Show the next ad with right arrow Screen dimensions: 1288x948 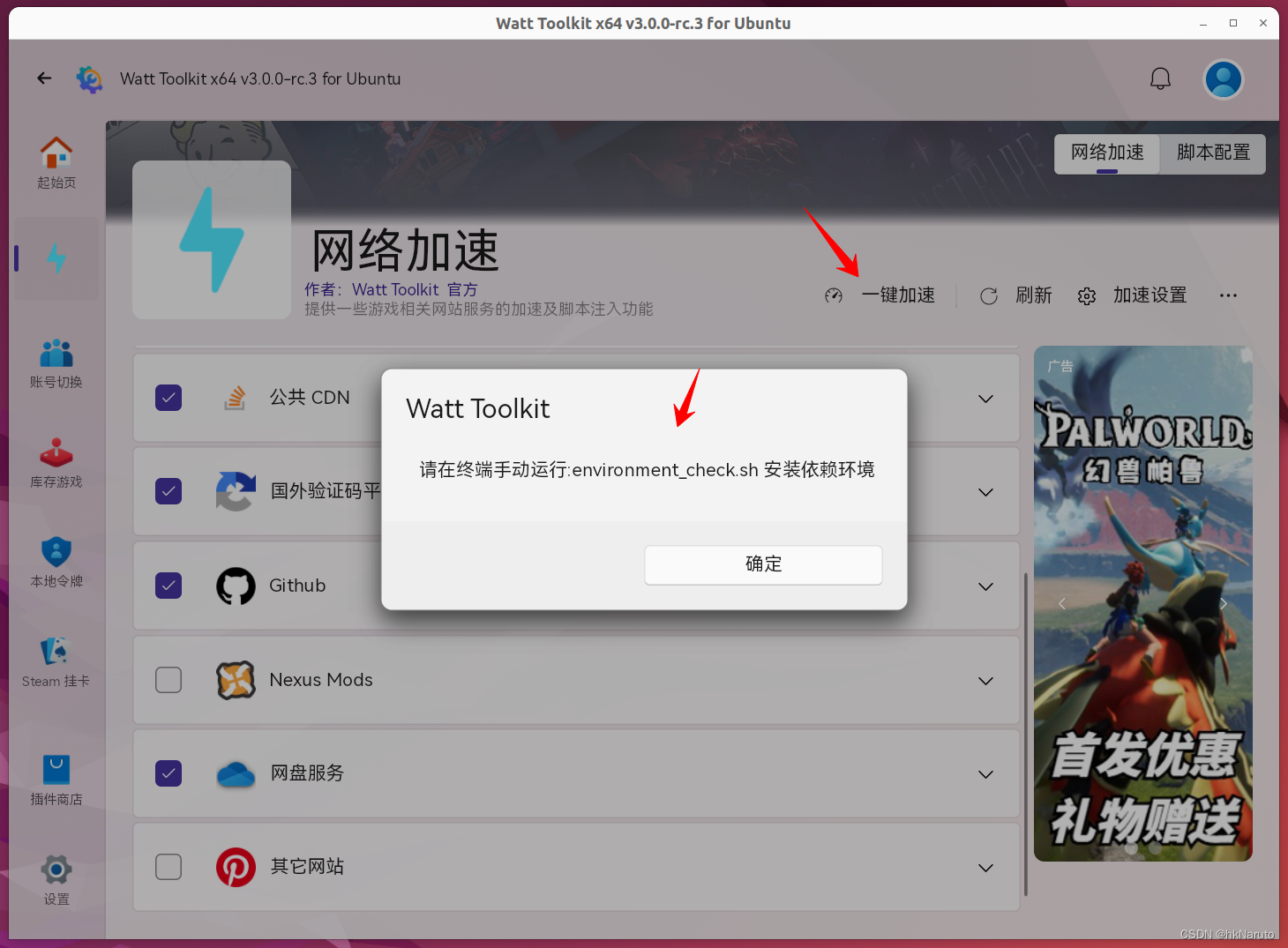point(1224,603)
